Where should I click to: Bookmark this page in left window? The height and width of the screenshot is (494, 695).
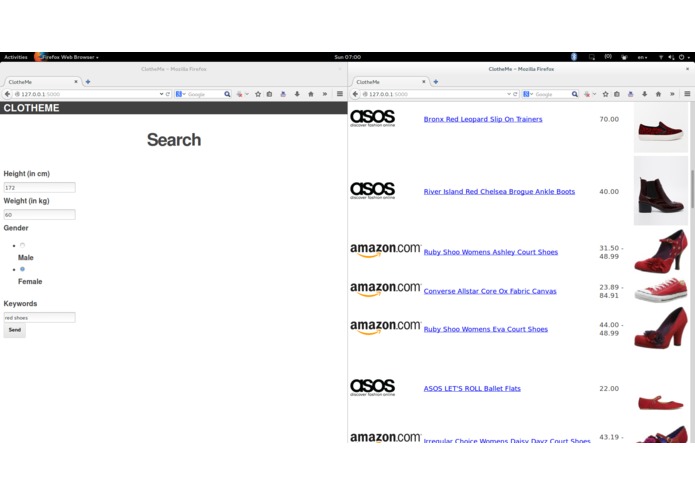tap(258, 94)
